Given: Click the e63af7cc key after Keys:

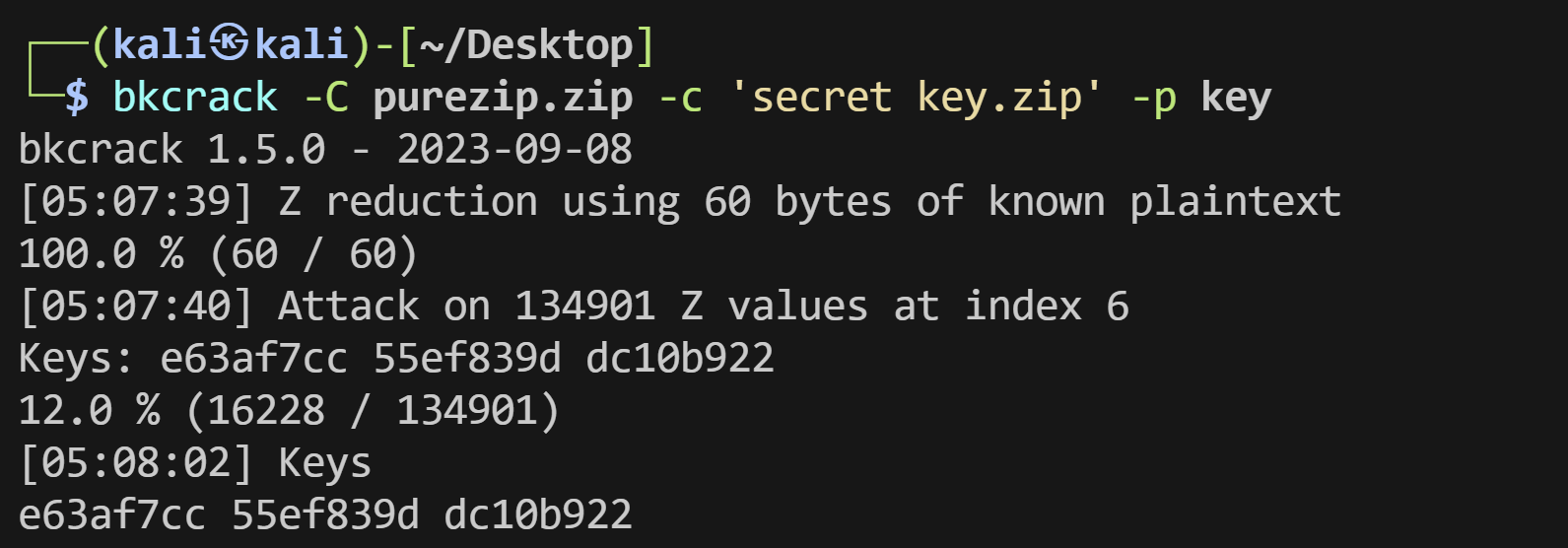Looking at the screenshot, I should click(254, 358).
